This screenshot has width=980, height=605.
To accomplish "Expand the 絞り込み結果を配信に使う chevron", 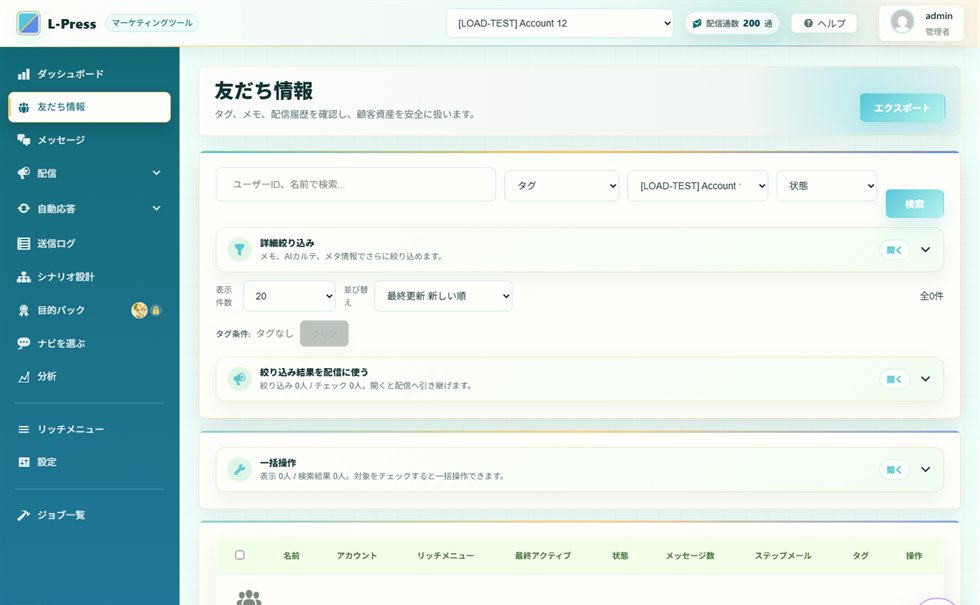I will pyautogui.click(x=926, y=379).
